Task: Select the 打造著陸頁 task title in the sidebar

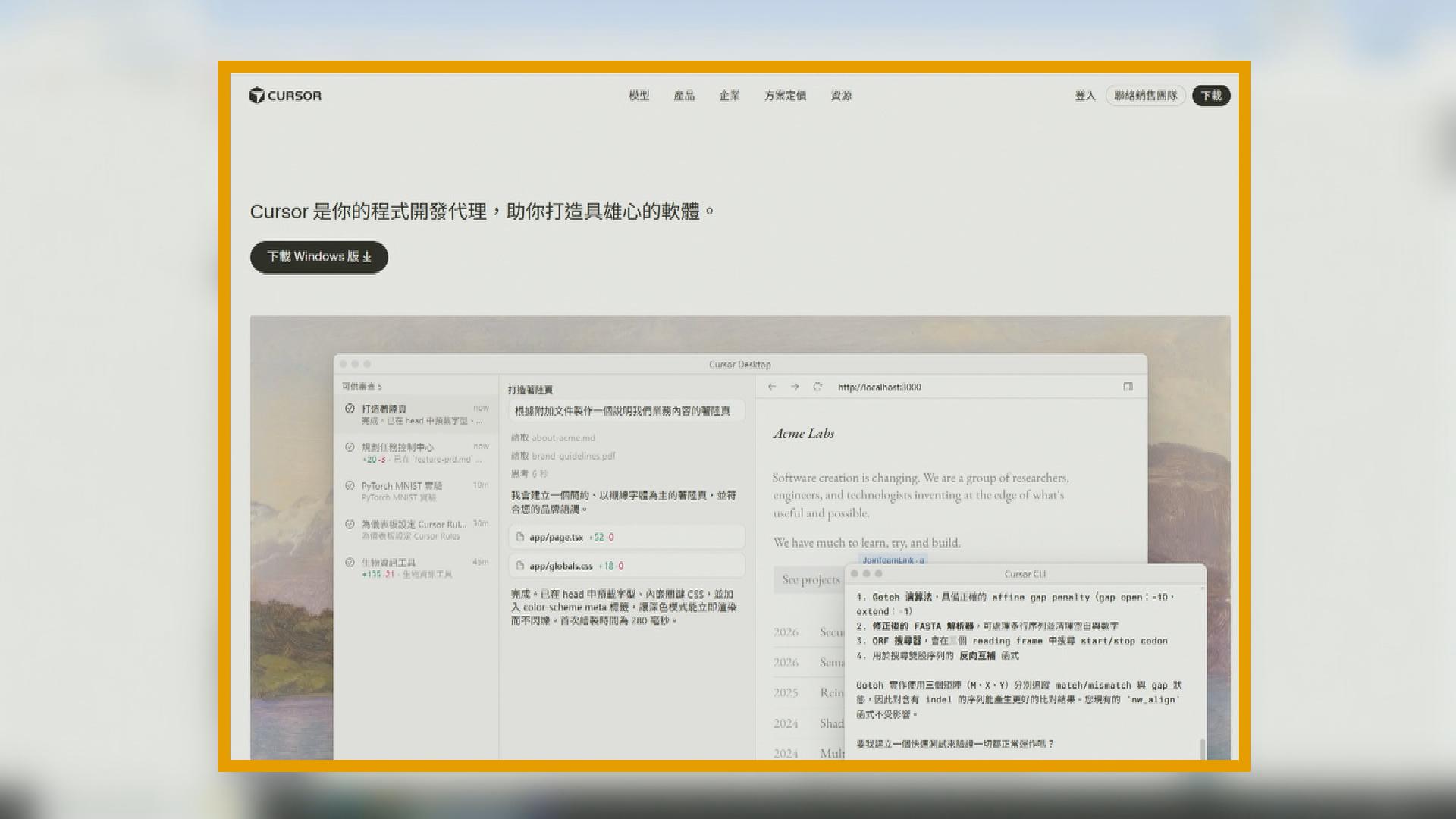Action: 384,408
